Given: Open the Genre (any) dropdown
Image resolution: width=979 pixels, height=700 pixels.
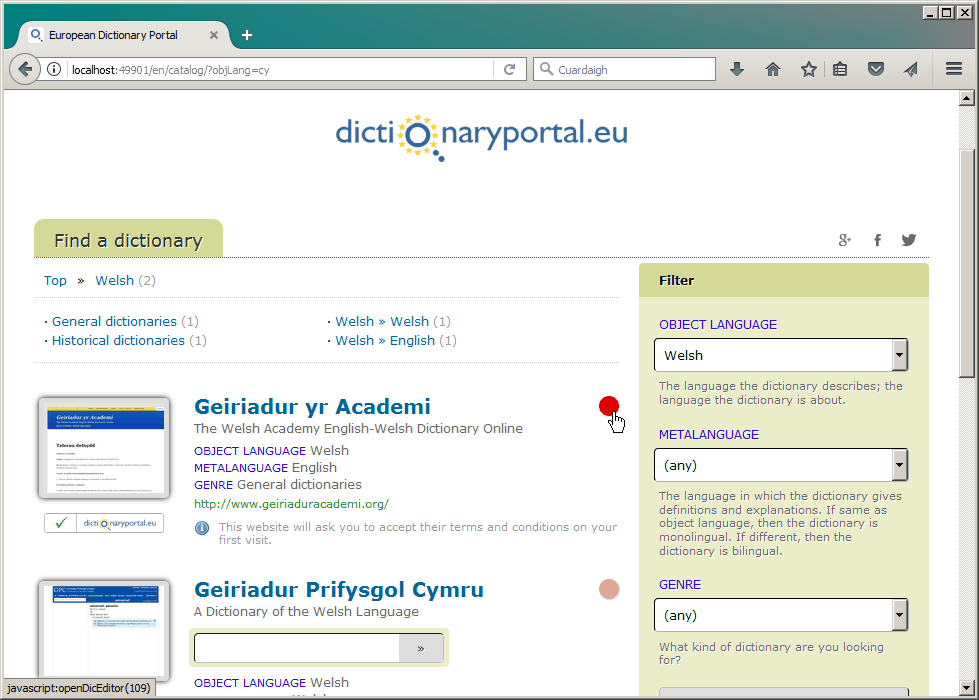Looking at the screenshot, I should [x=781, y=615].
